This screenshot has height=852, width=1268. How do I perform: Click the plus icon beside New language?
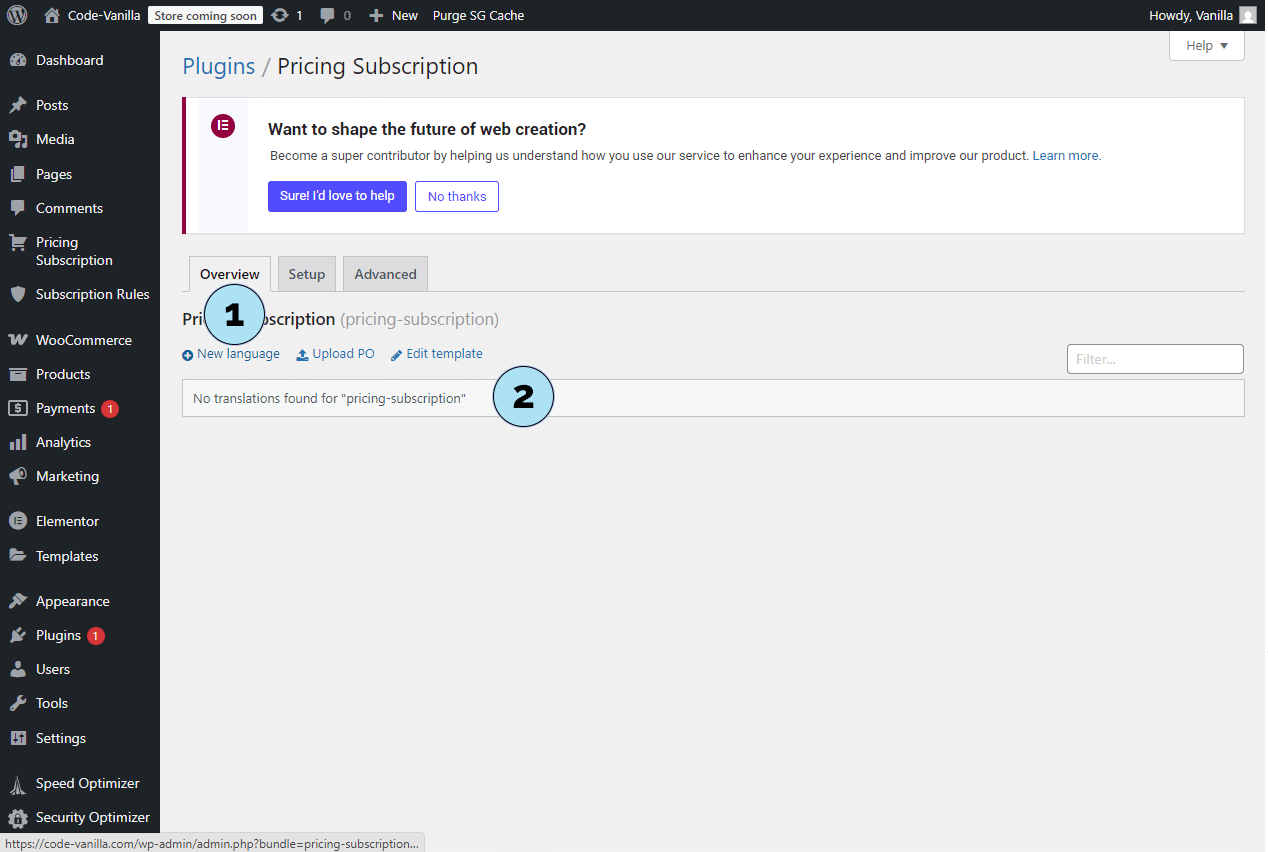coord(188,355)
